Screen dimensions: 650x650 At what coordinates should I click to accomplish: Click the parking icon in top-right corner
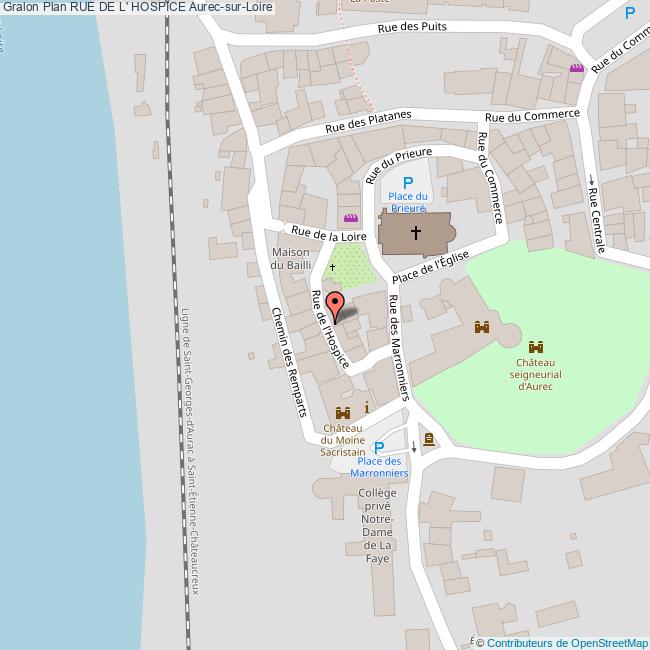pos(629,13)
